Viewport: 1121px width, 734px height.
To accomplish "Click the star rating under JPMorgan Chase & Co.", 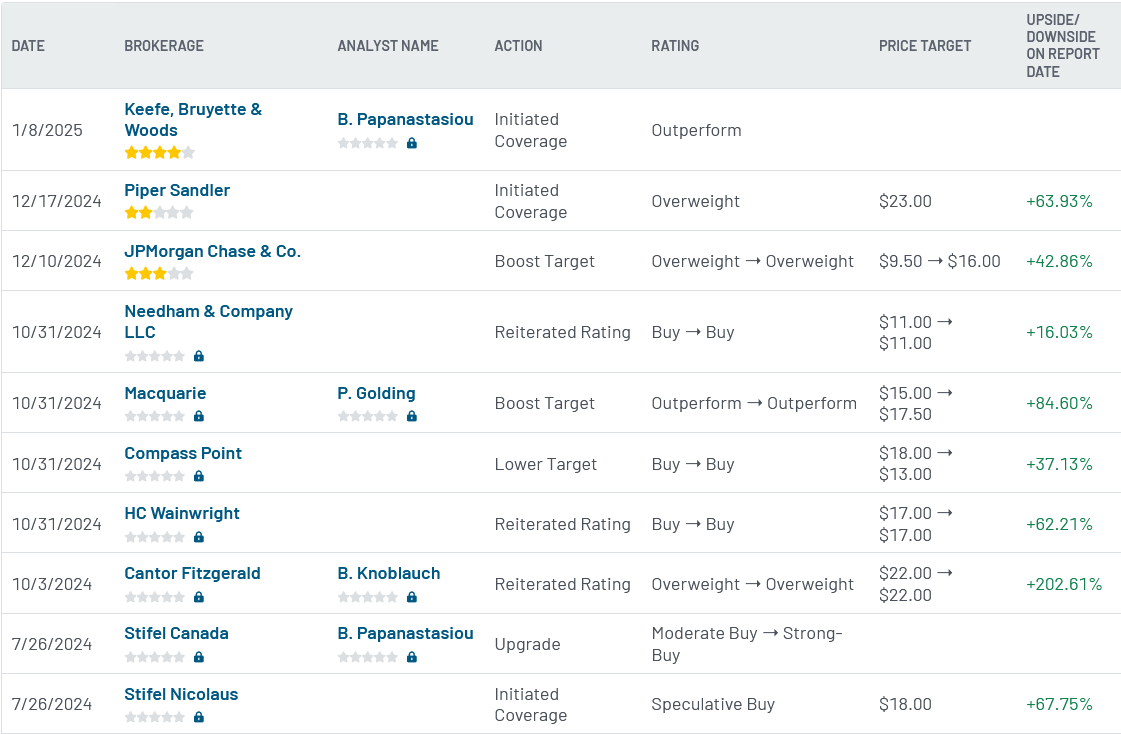I will (159, 273).
